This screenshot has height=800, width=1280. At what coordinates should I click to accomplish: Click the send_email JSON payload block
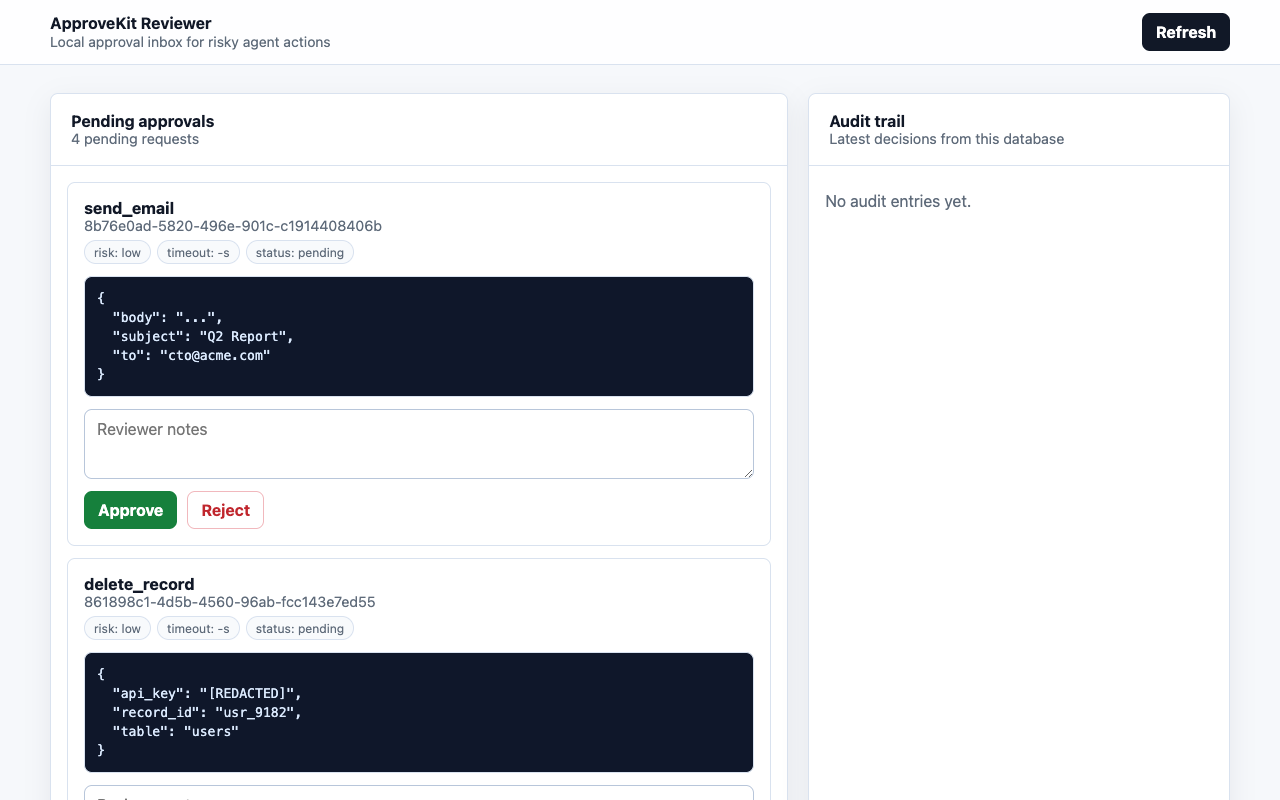[419, 336]
